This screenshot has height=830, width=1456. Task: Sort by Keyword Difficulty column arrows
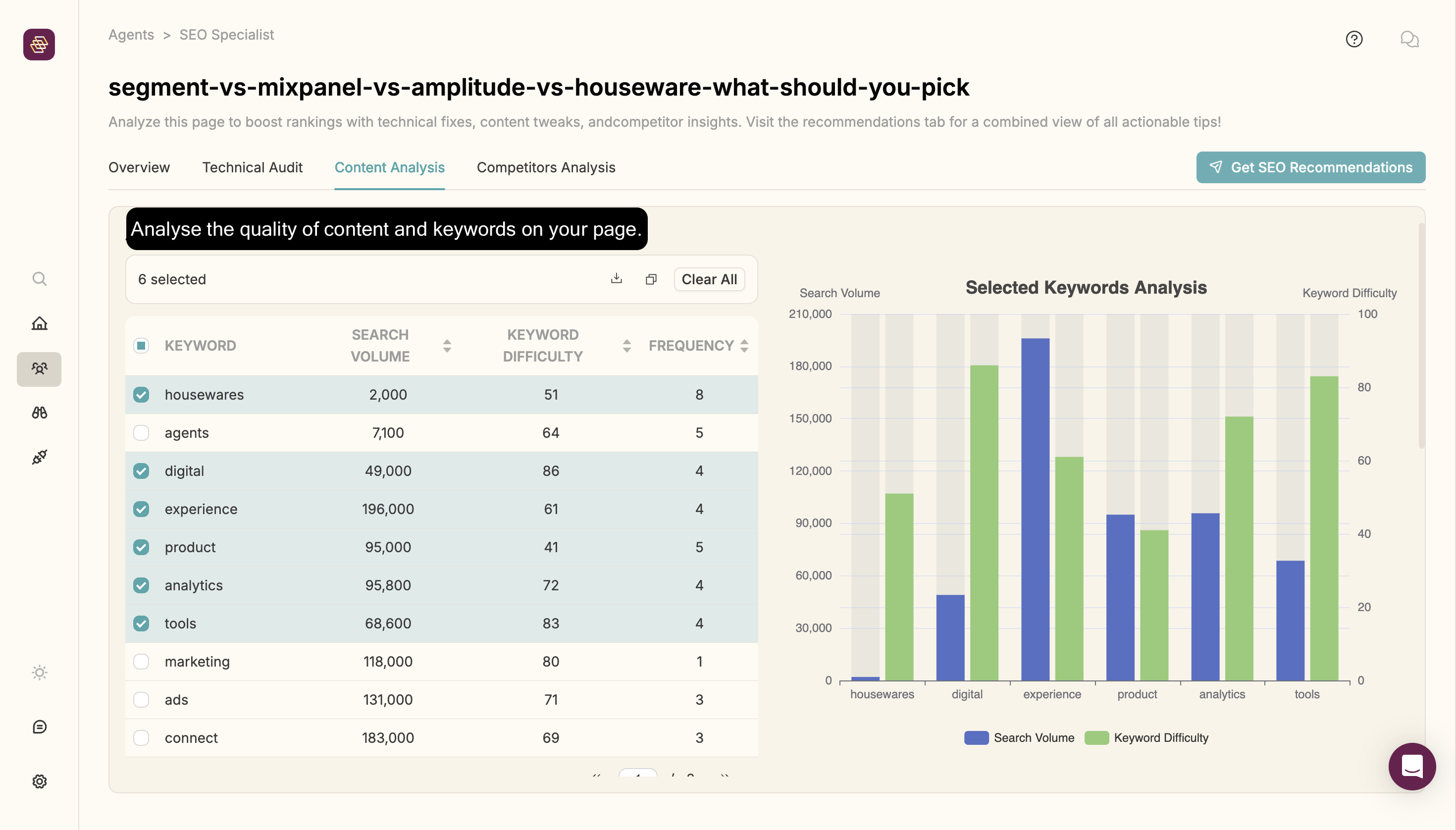(x=626, y=346)
